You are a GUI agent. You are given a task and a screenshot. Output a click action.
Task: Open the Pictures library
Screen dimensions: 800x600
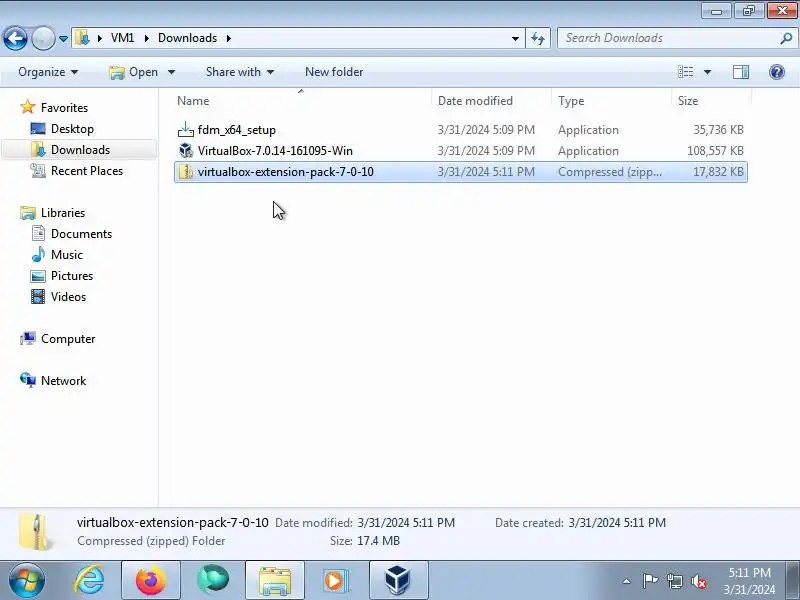pos(72,276)
